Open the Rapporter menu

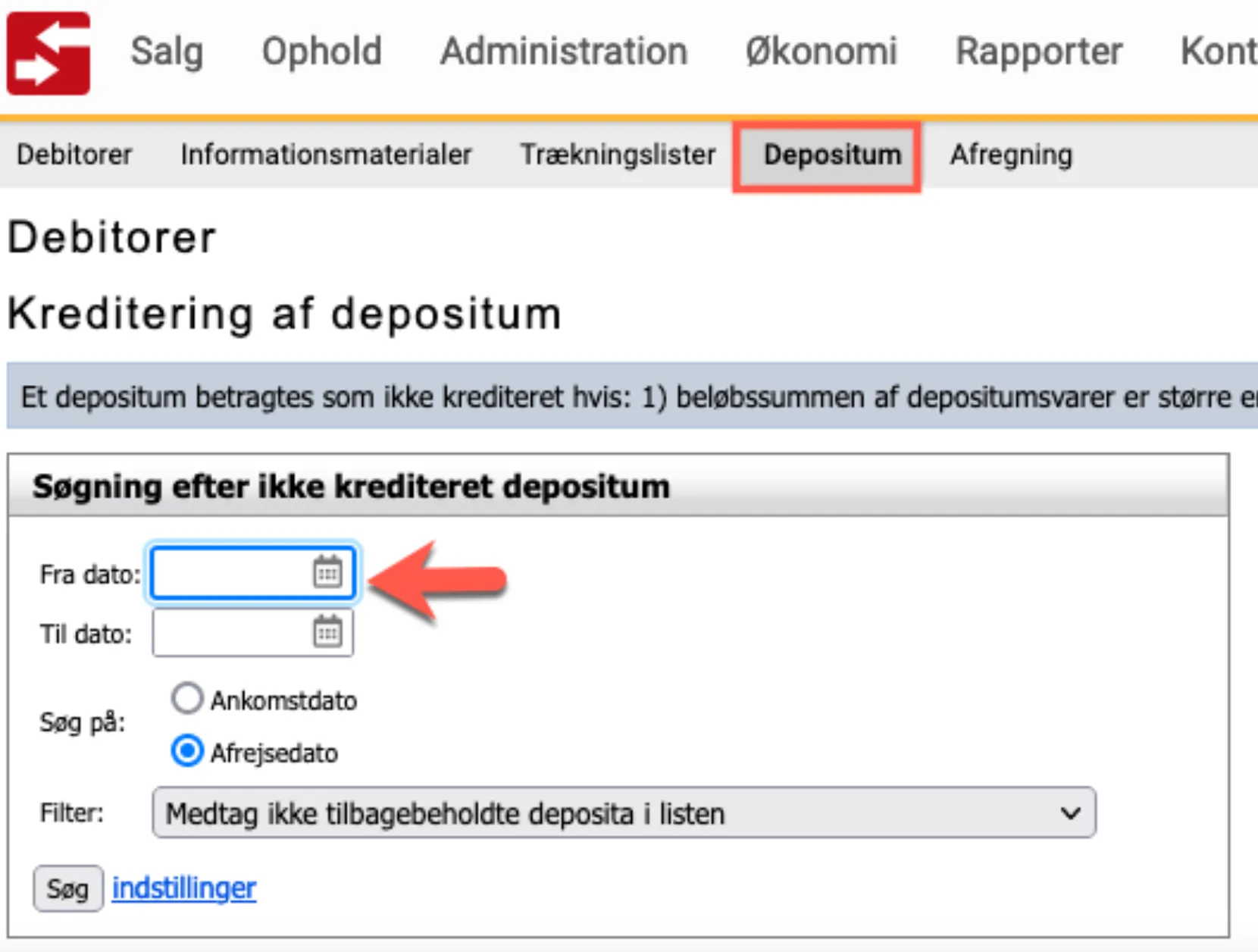[1039, 52]
